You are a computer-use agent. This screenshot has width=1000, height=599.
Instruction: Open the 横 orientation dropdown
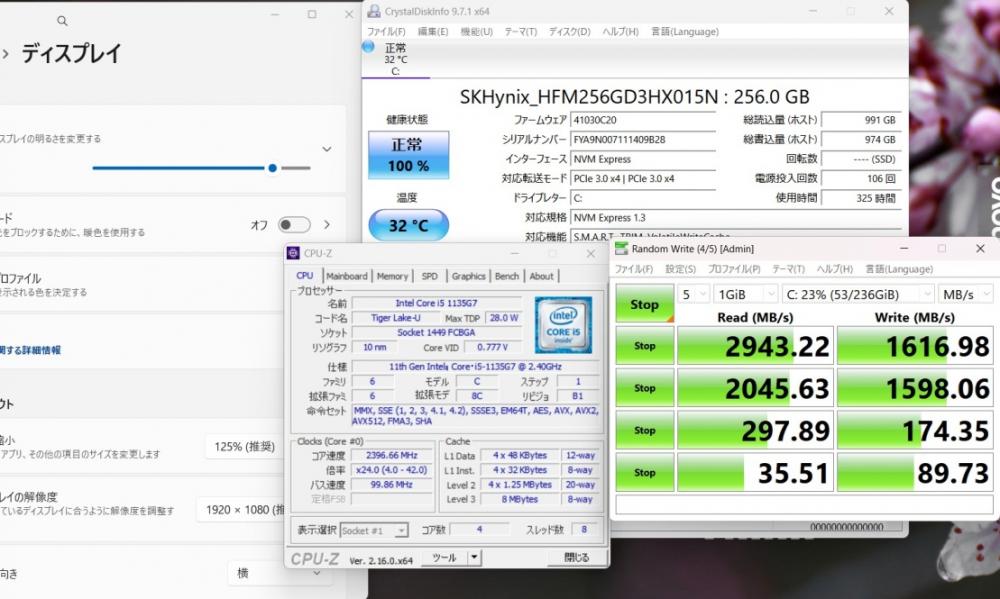tap(280, 573)
